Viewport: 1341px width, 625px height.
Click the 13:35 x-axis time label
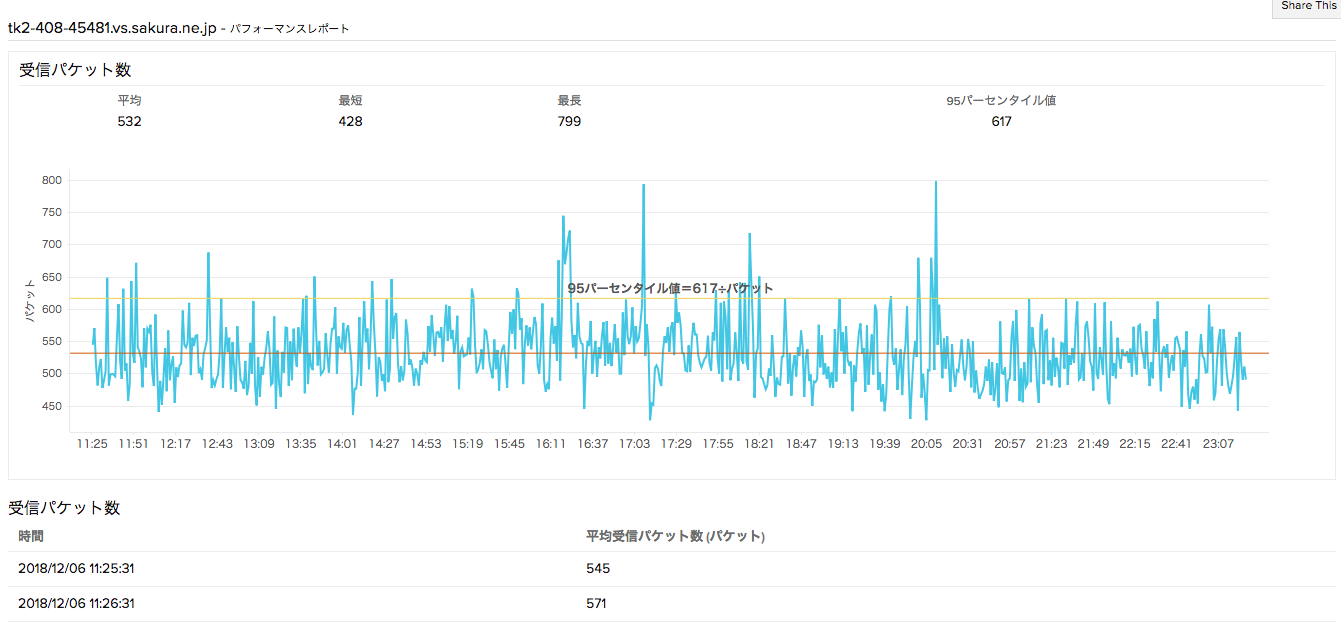[x=301, y=444]
